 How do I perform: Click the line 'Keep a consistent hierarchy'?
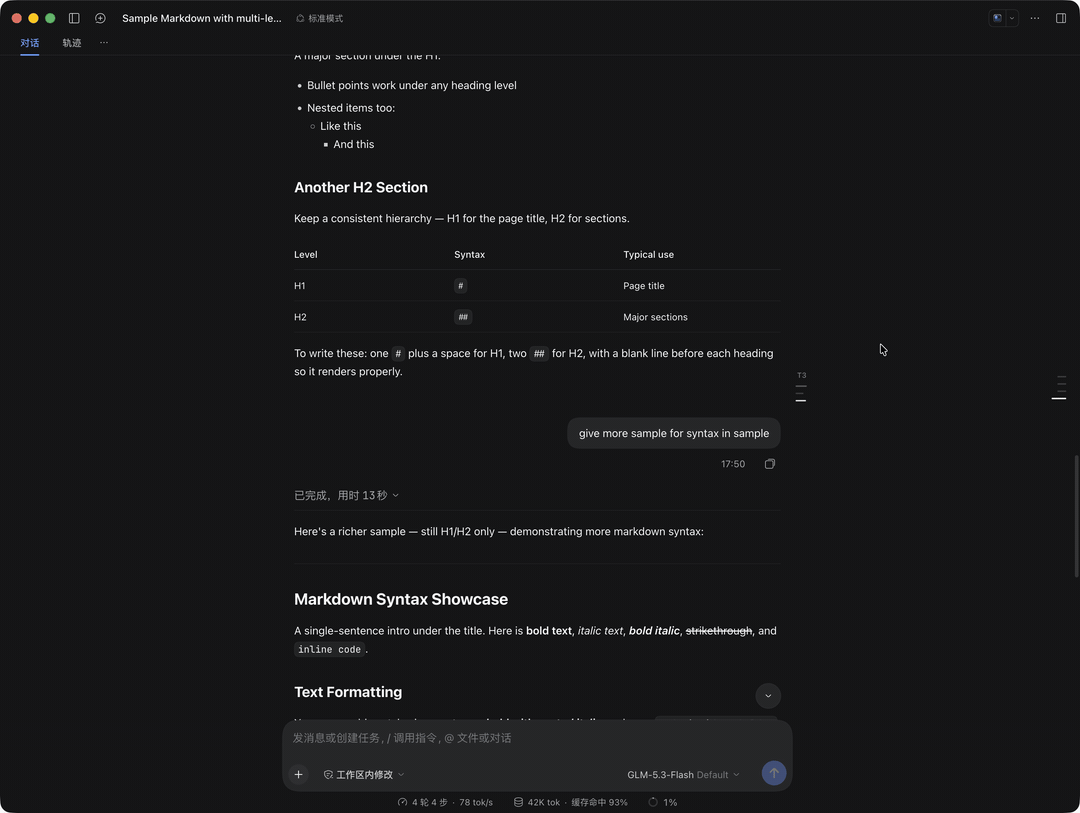pos(461,218)
